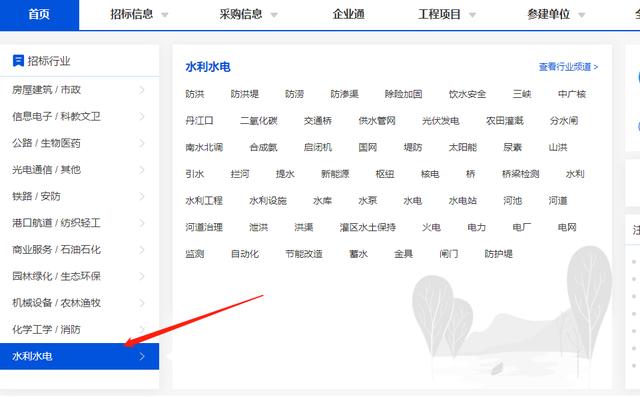Select 商业服务 / 石油石化 category
Screen dimensions: 640x397
pos(56,250)
